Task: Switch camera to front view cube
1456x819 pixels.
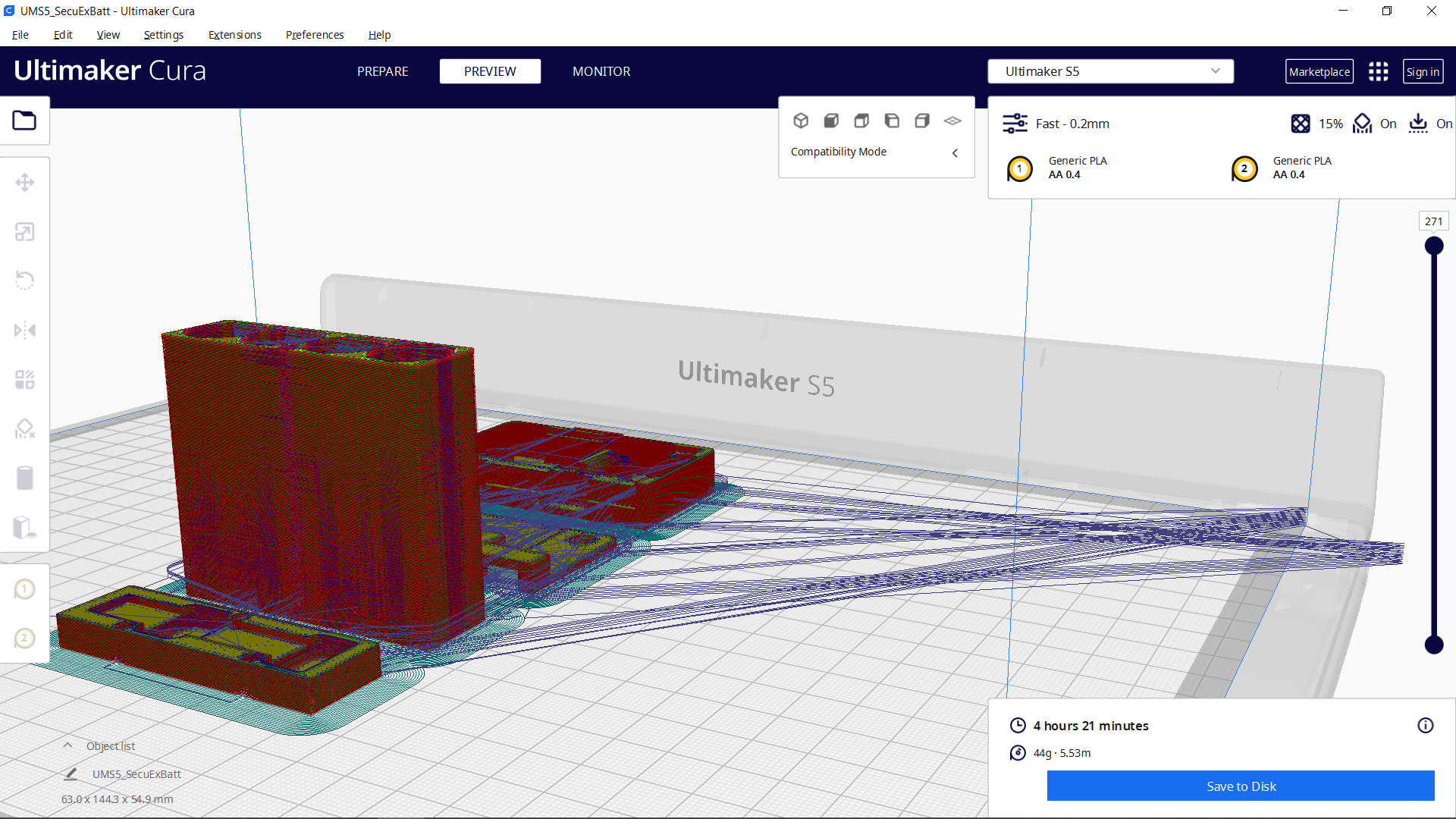Action: point(831,121)
